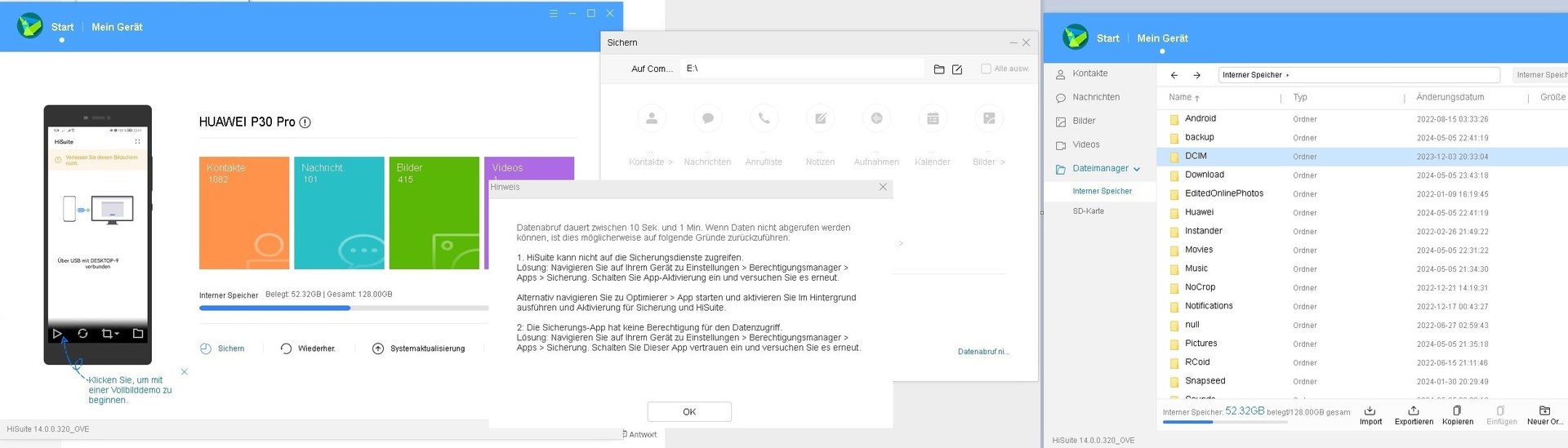Select the Download folder row
Viewport: 1568px width, 448px height.
[x=1362, y=175]
